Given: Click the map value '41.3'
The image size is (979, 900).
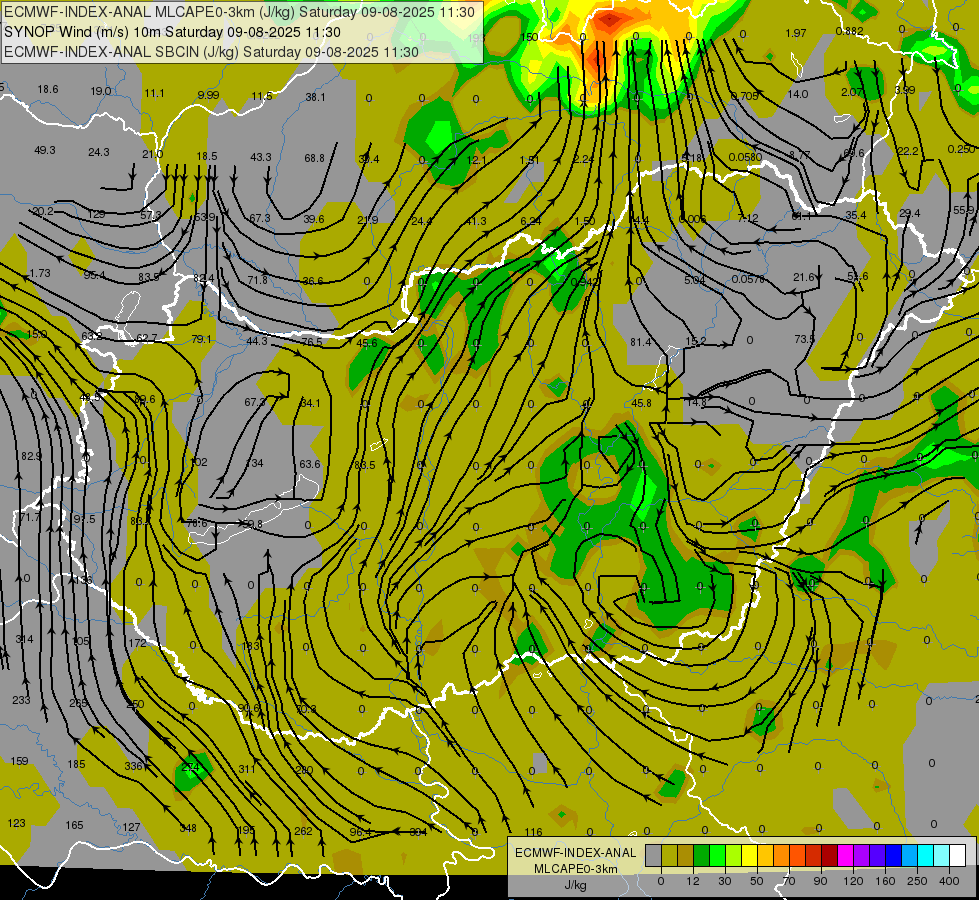Looking at the screenshot, I should pyautogui.click(x=476, y=221).
